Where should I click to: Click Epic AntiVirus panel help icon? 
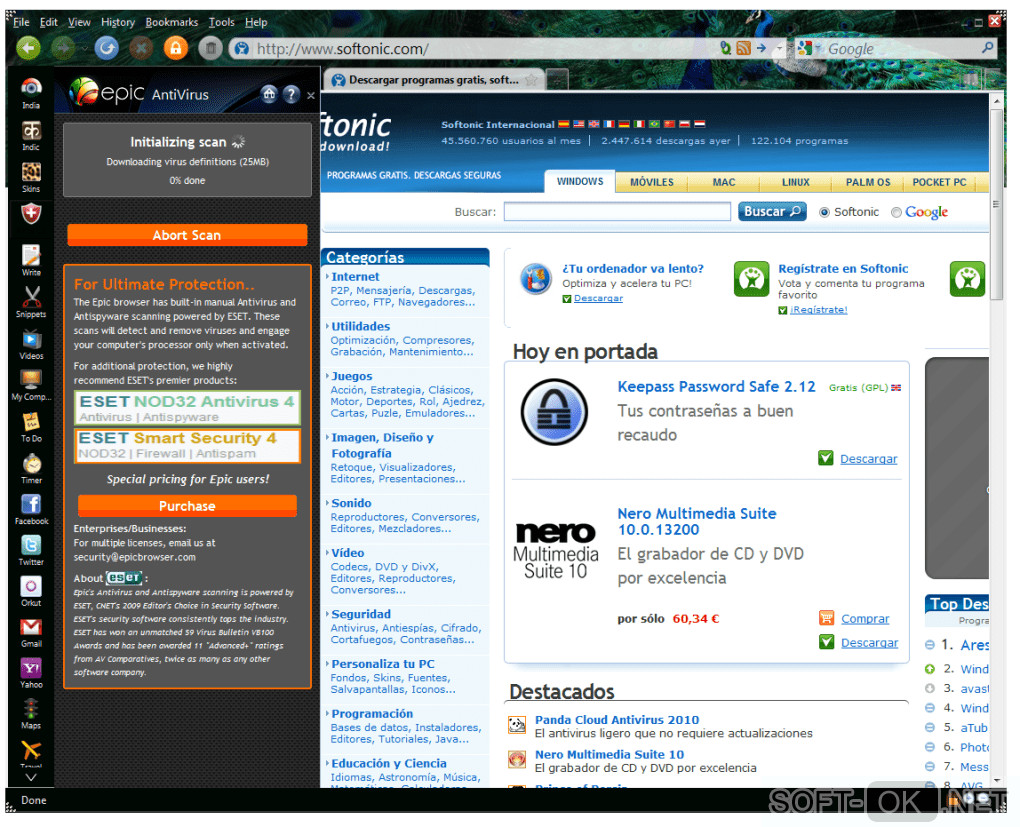coord(291,94)
